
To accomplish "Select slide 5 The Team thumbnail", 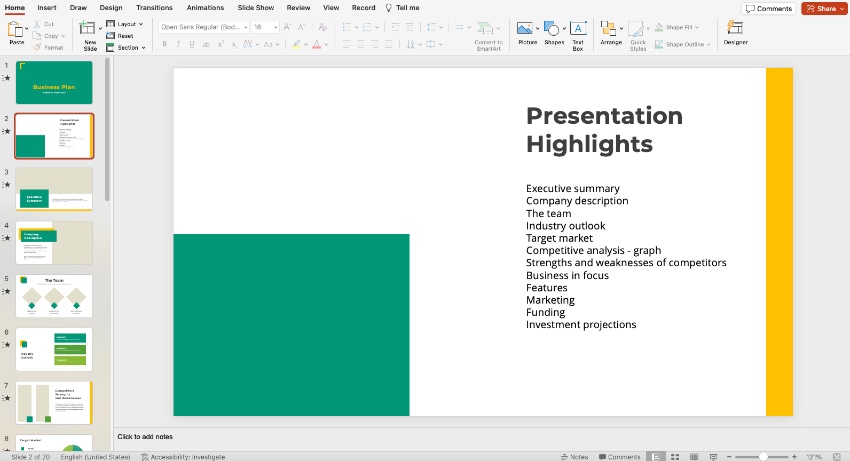I will point(54,296).
